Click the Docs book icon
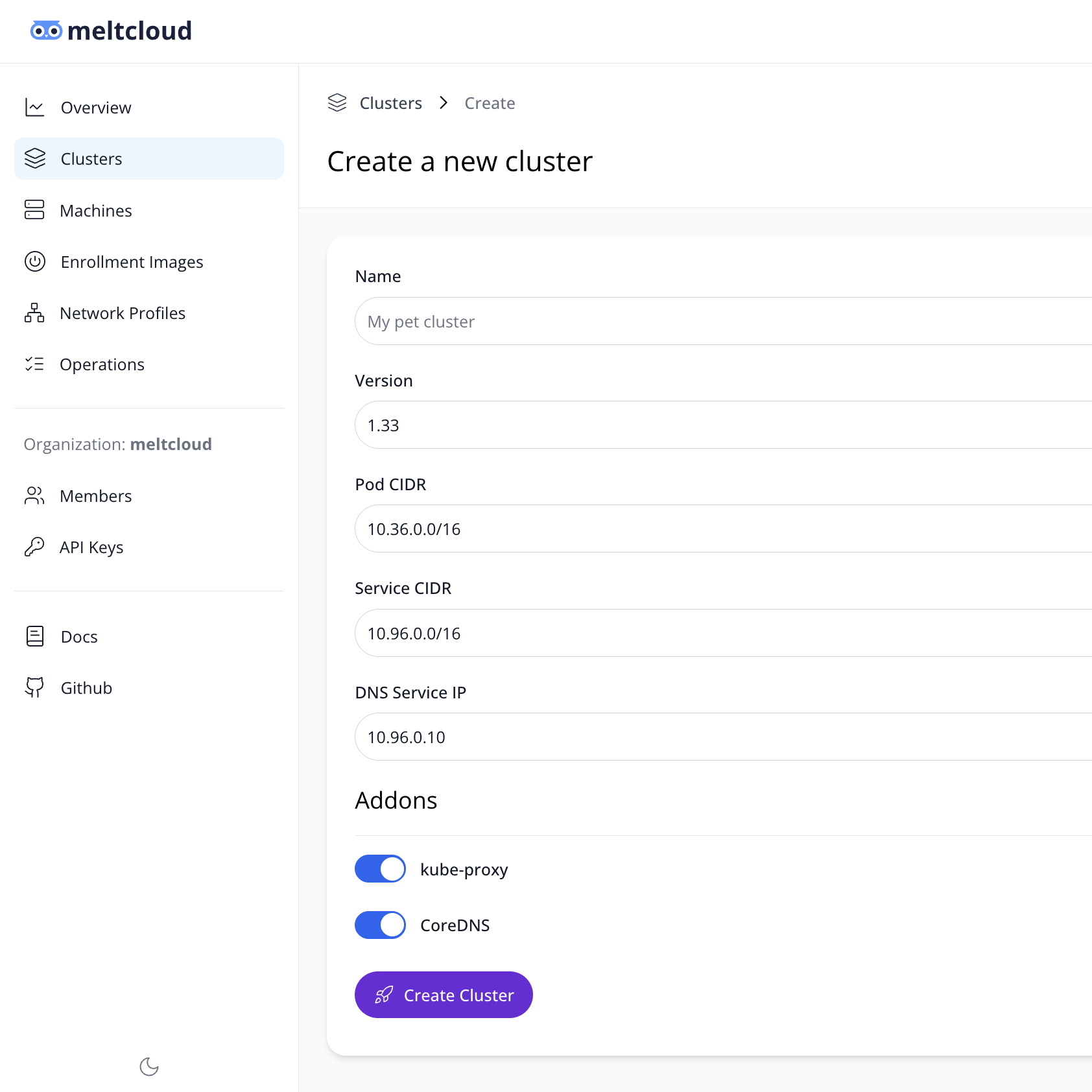This screenshot has width=1092, height=1092. click(35, 636)
